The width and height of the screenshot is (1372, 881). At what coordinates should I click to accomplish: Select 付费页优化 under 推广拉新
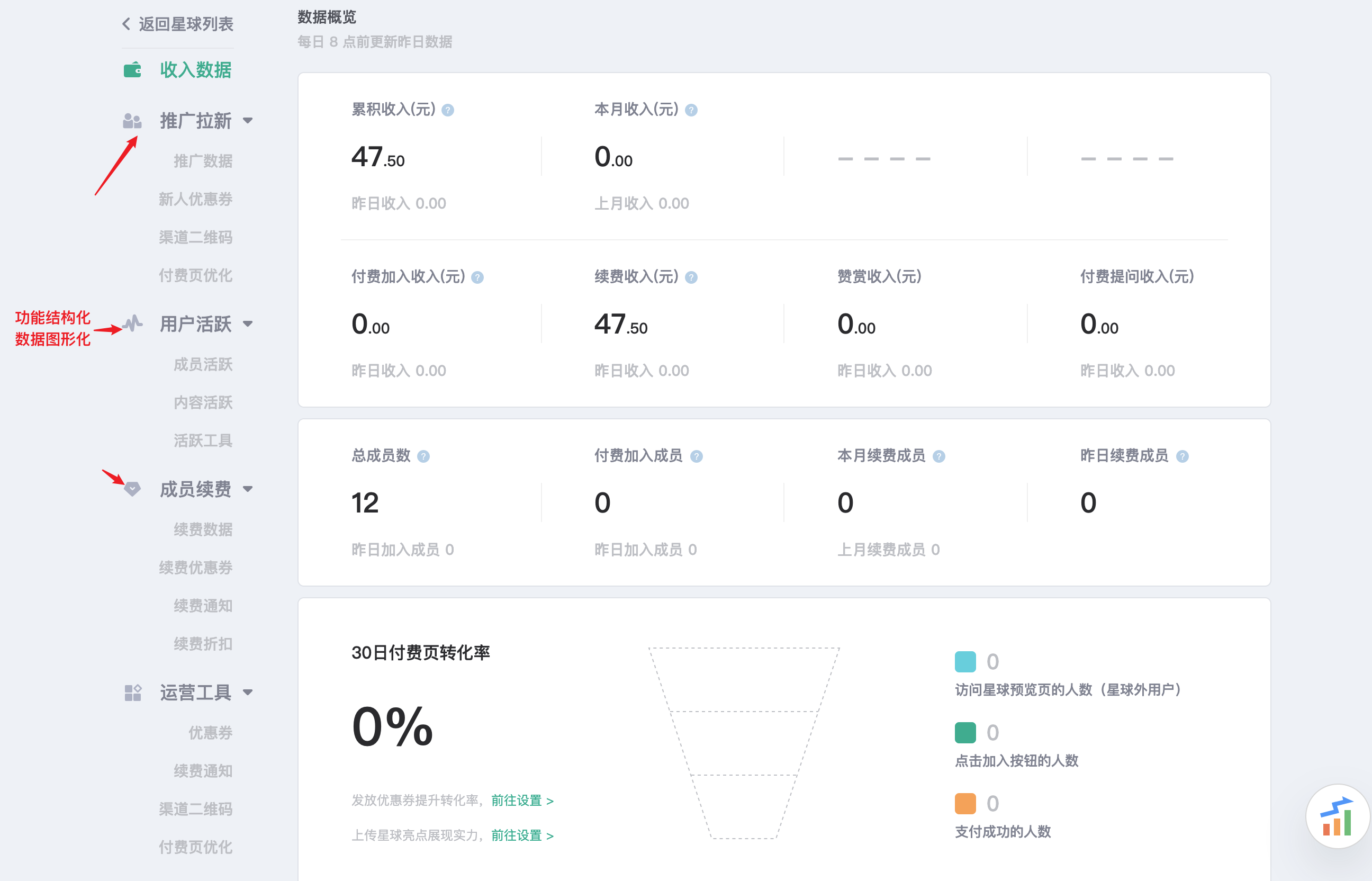(x=196, y=275)
